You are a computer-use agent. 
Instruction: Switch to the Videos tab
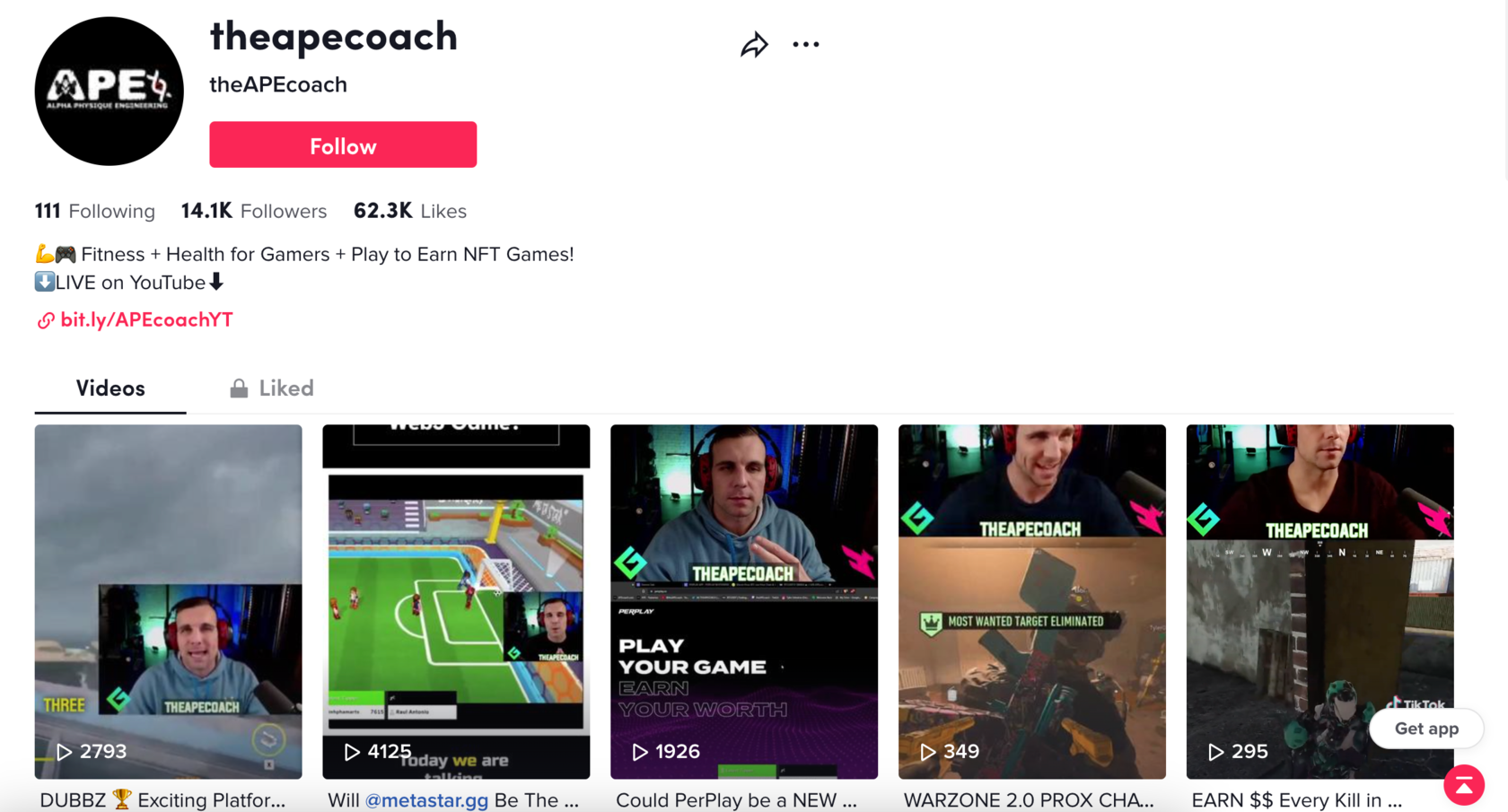pos(110,389)
